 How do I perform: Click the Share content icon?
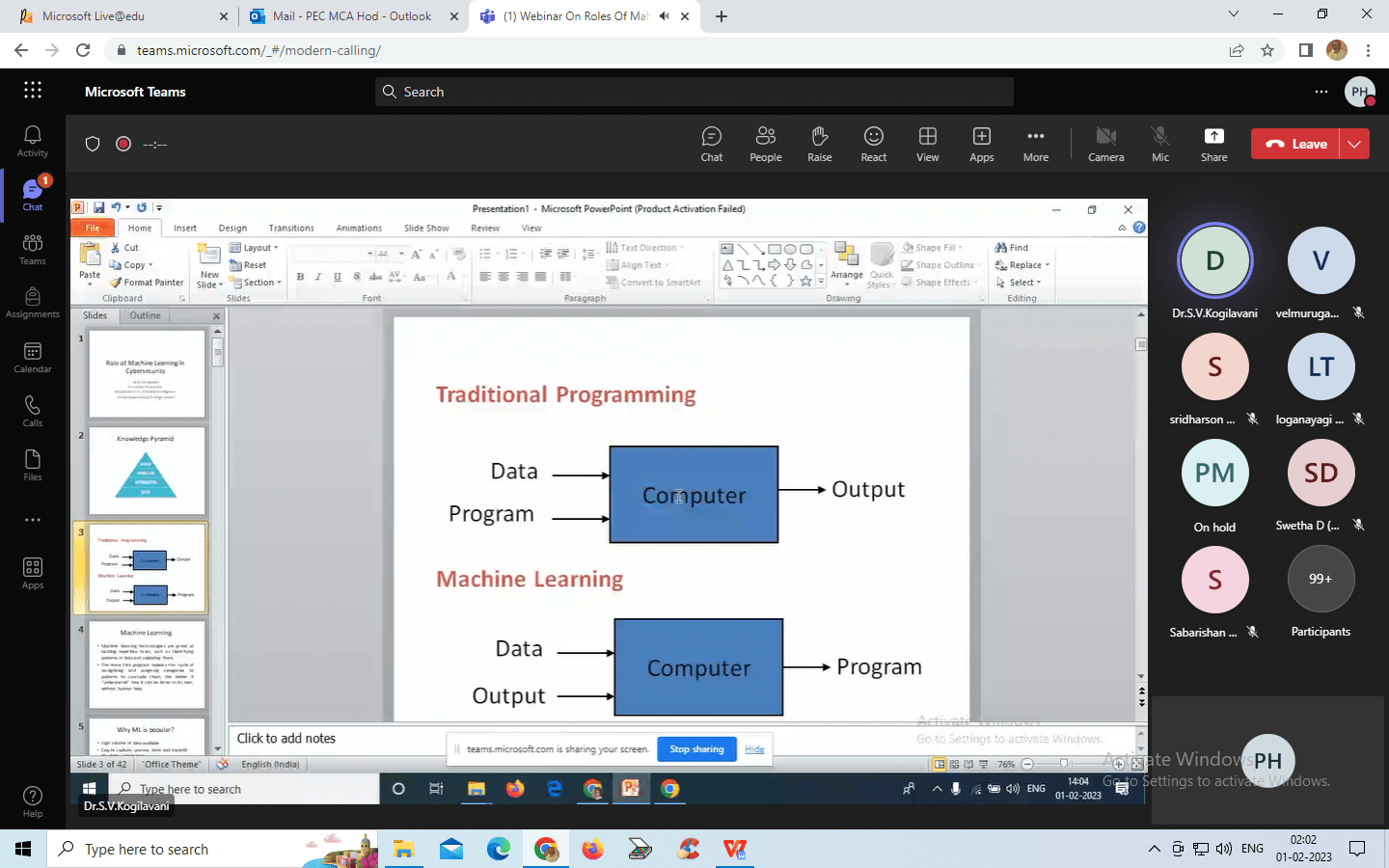1214,144
